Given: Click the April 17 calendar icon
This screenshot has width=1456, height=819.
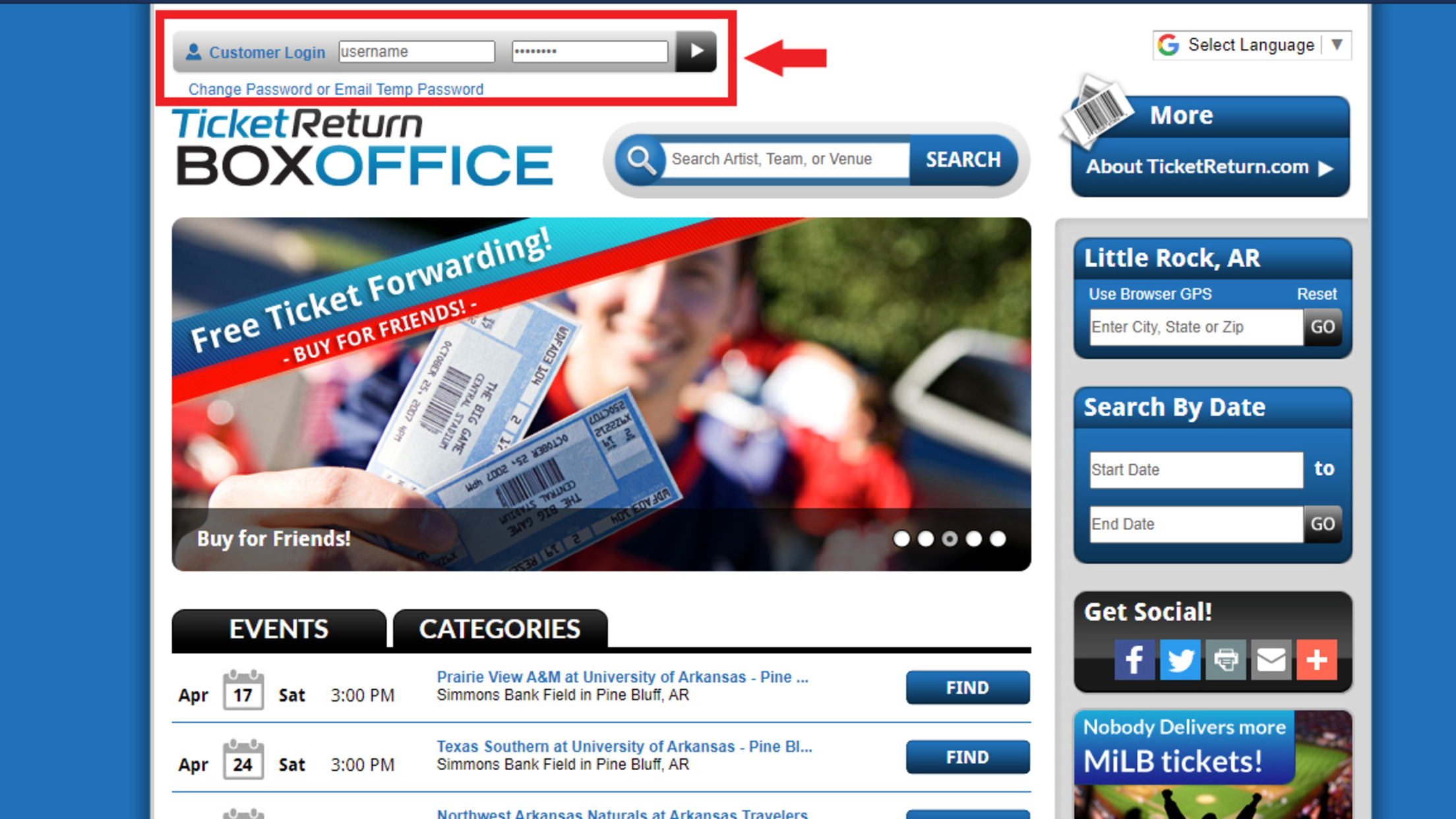Looking at the screenshot, I should click(x=243, y=690).
